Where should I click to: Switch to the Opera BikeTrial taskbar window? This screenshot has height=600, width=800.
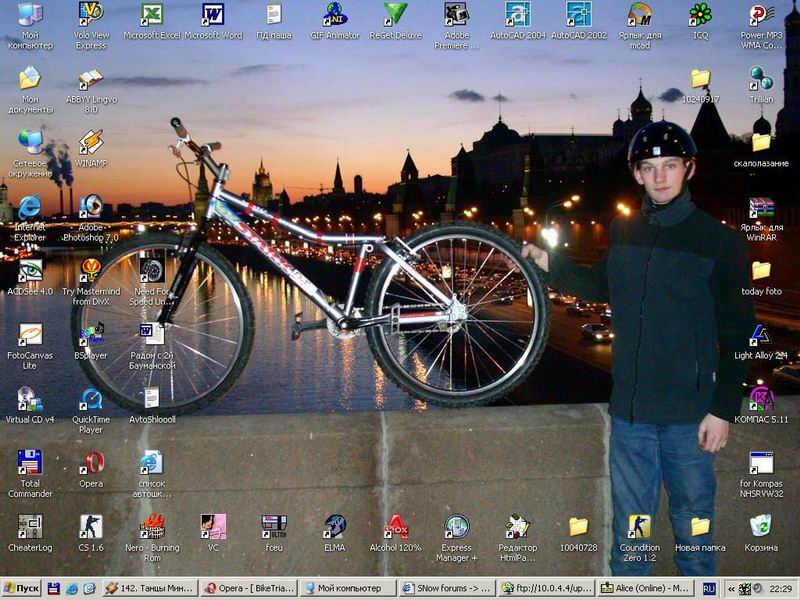coord(250,589)
